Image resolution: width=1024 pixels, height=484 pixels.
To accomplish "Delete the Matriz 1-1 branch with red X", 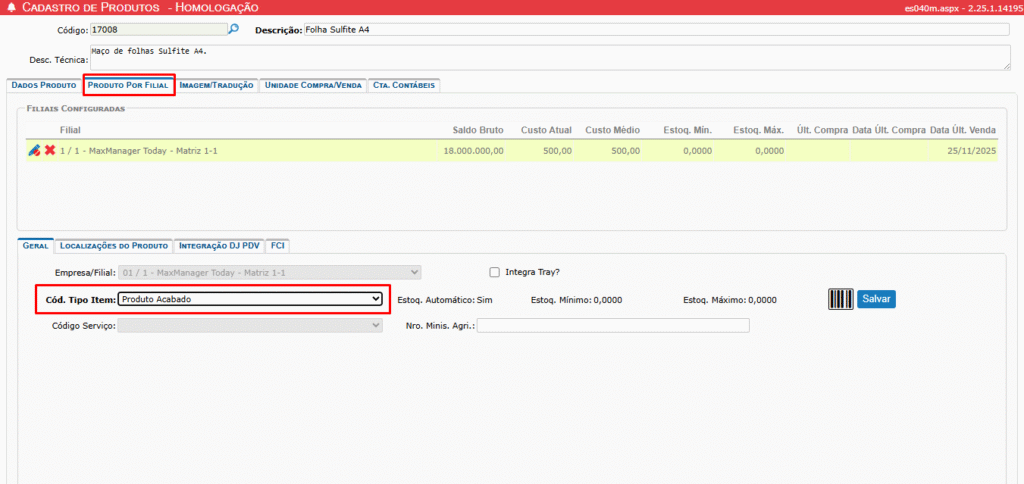I will point(49,150).
